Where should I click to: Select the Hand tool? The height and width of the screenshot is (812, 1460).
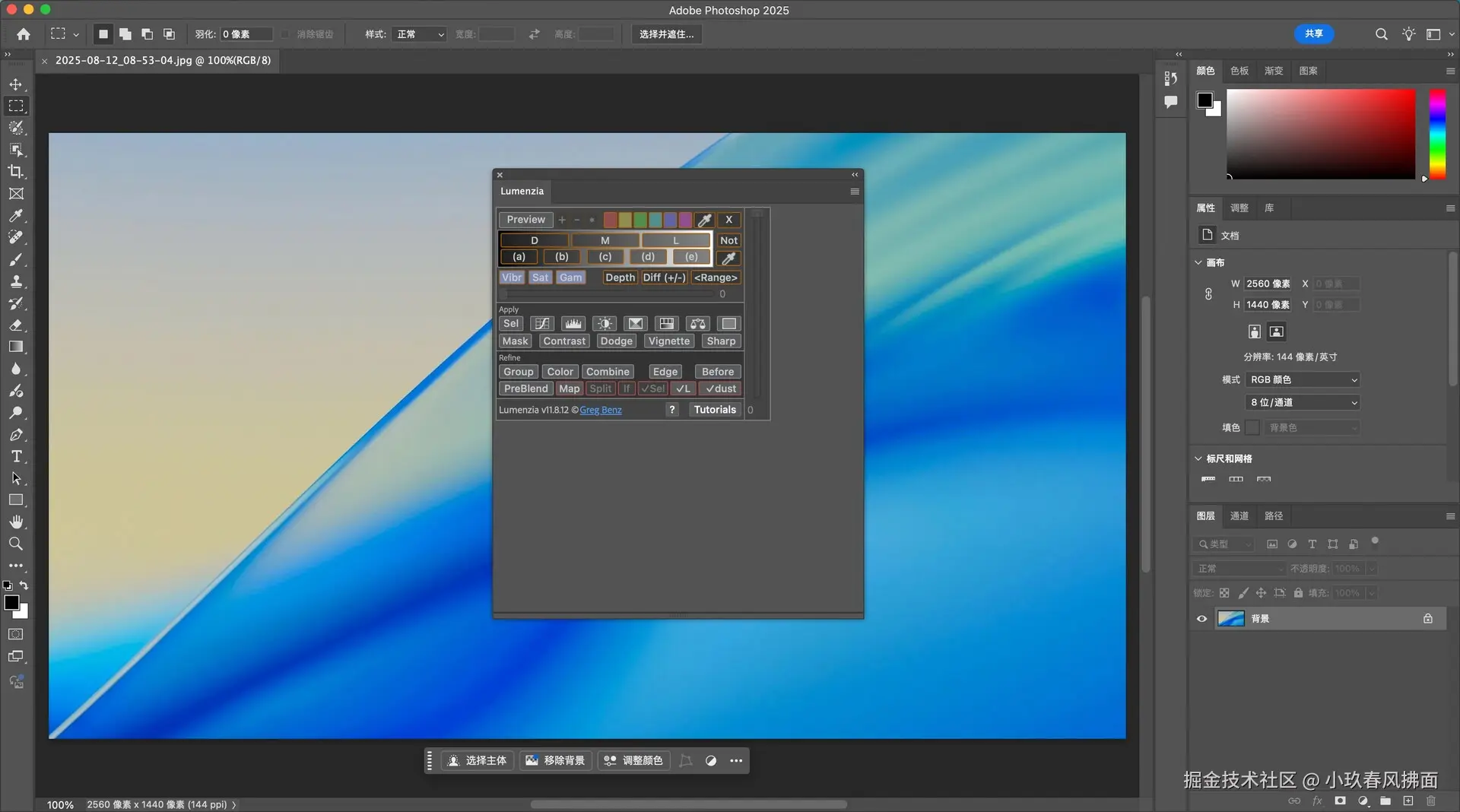pos(16,522)
